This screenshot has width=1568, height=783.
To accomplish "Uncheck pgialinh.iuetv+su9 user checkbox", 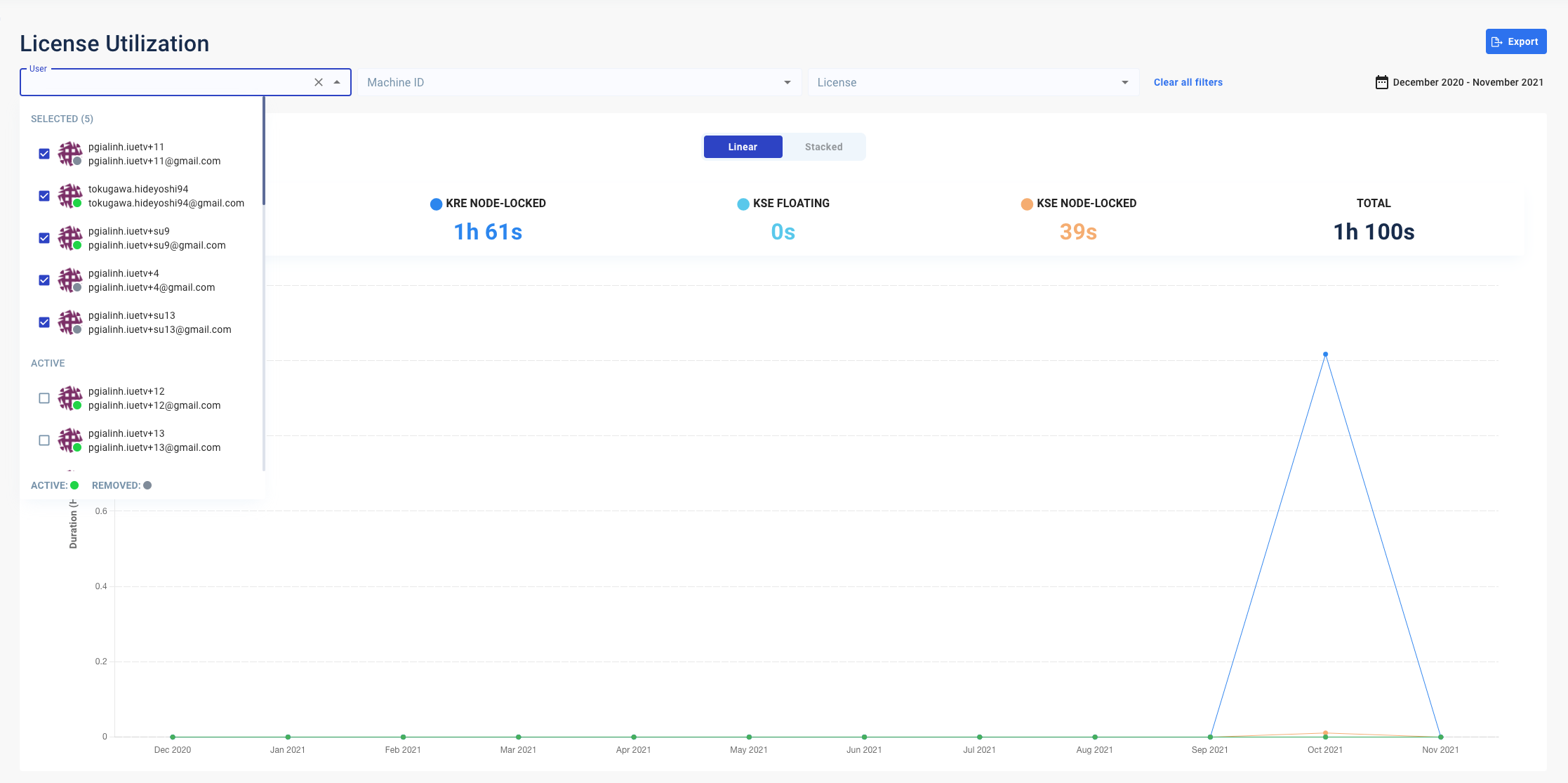I will (44, 238).
